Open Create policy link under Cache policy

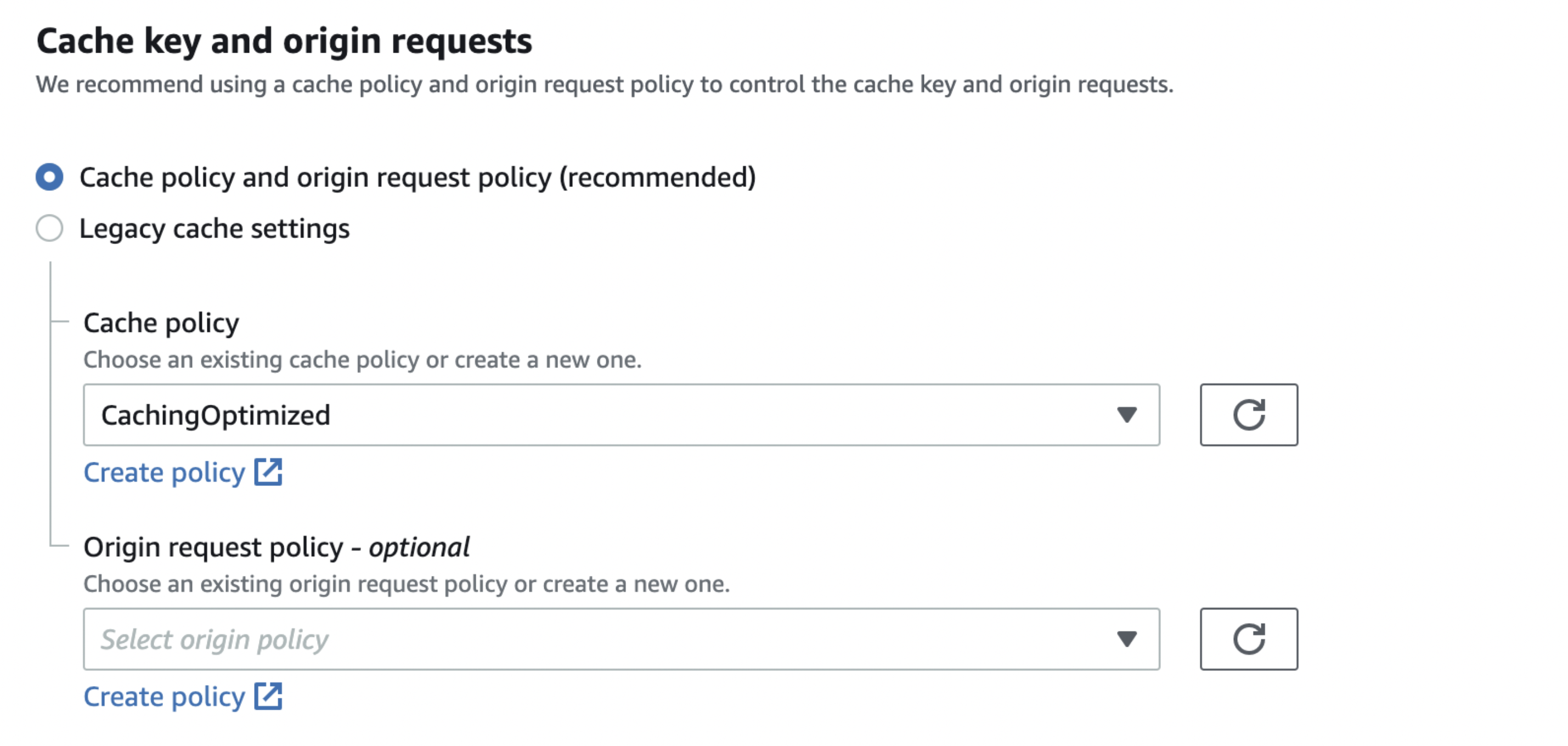165,473
